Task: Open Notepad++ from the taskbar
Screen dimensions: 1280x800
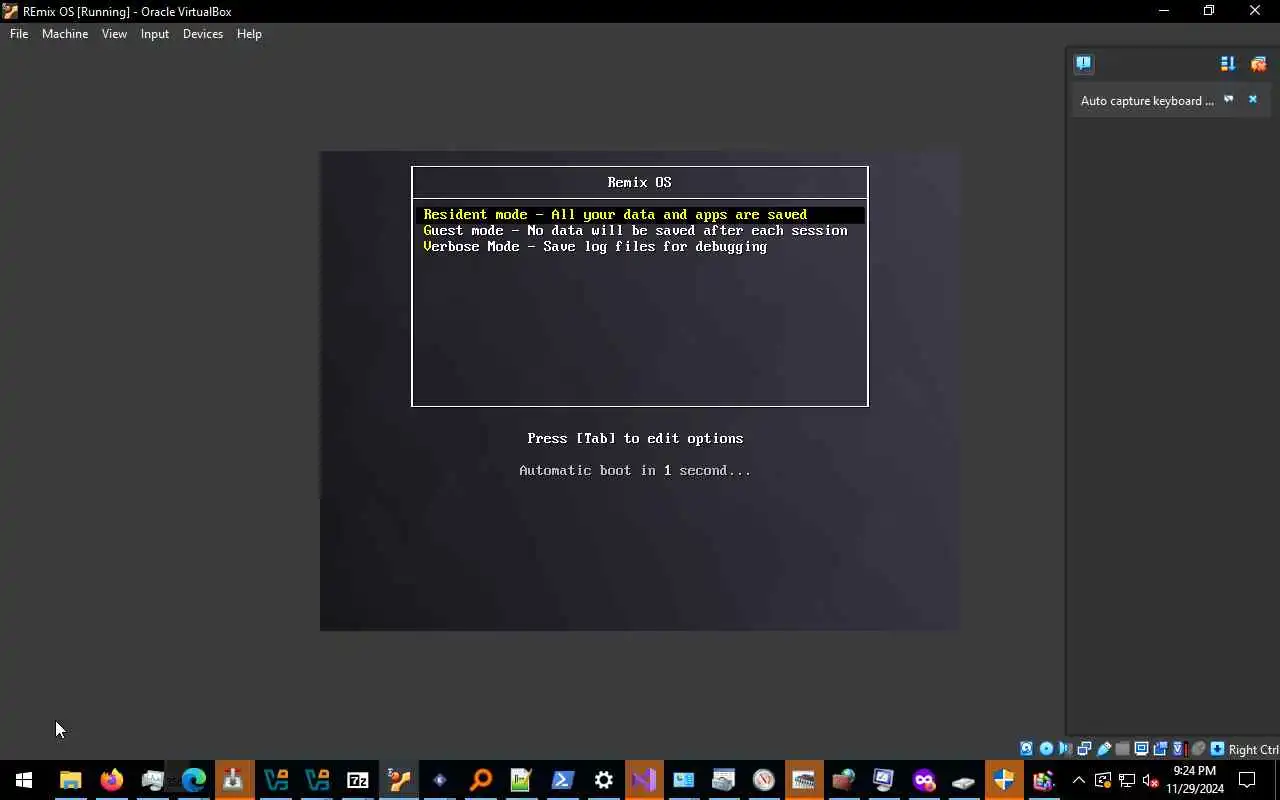Action: click(x=521, y=780)
